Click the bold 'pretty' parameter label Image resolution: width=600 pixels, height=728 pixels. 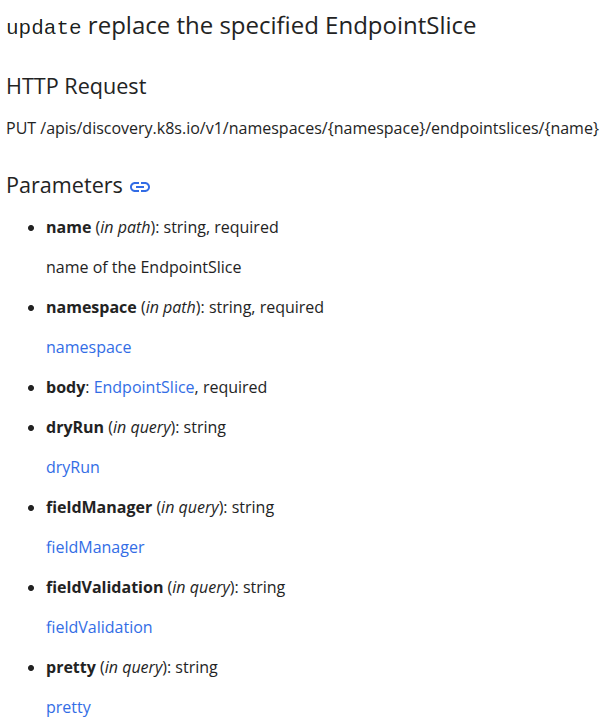click(x=71, y=667)
